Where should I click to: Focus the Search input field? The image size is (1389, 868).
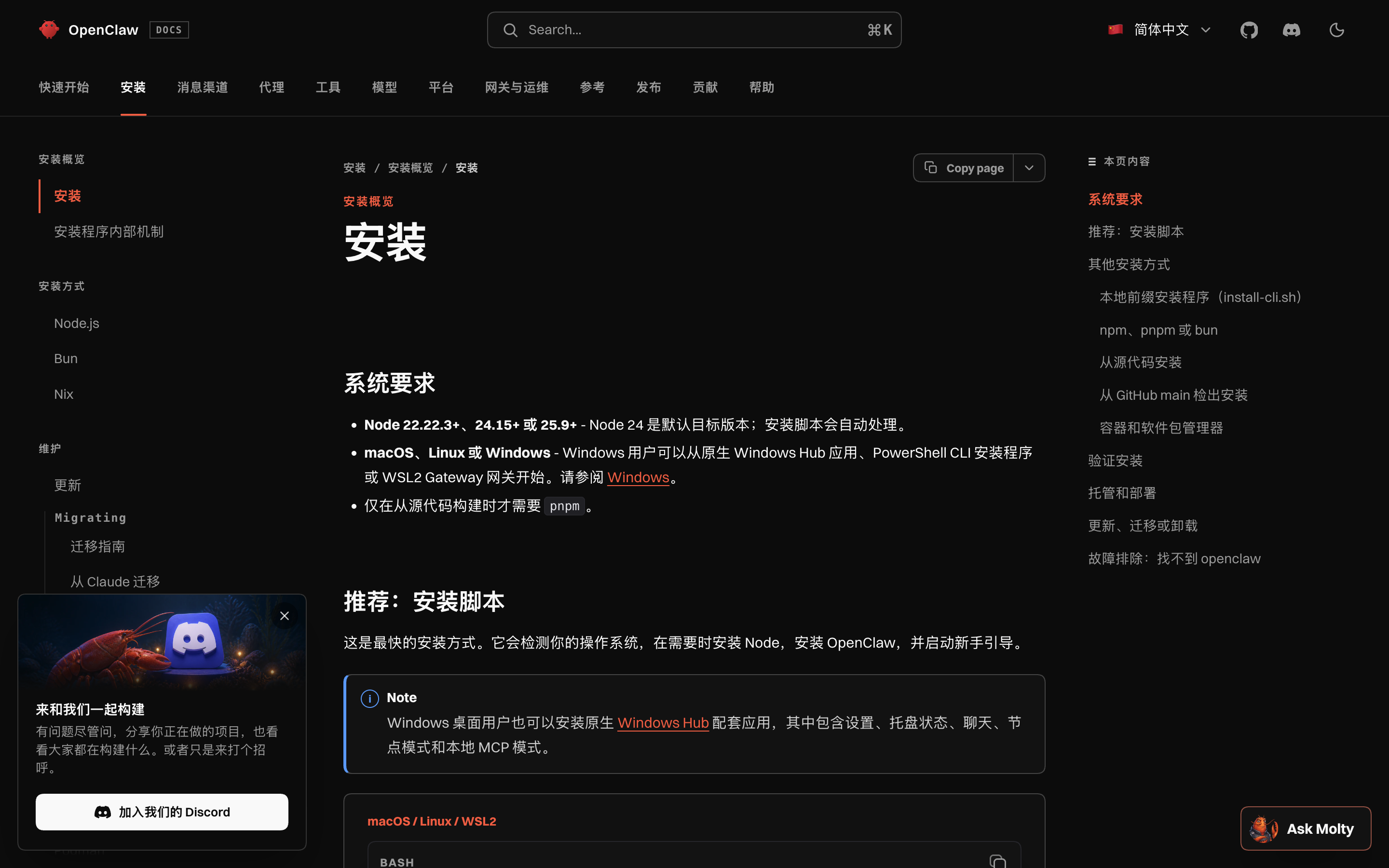694,30
